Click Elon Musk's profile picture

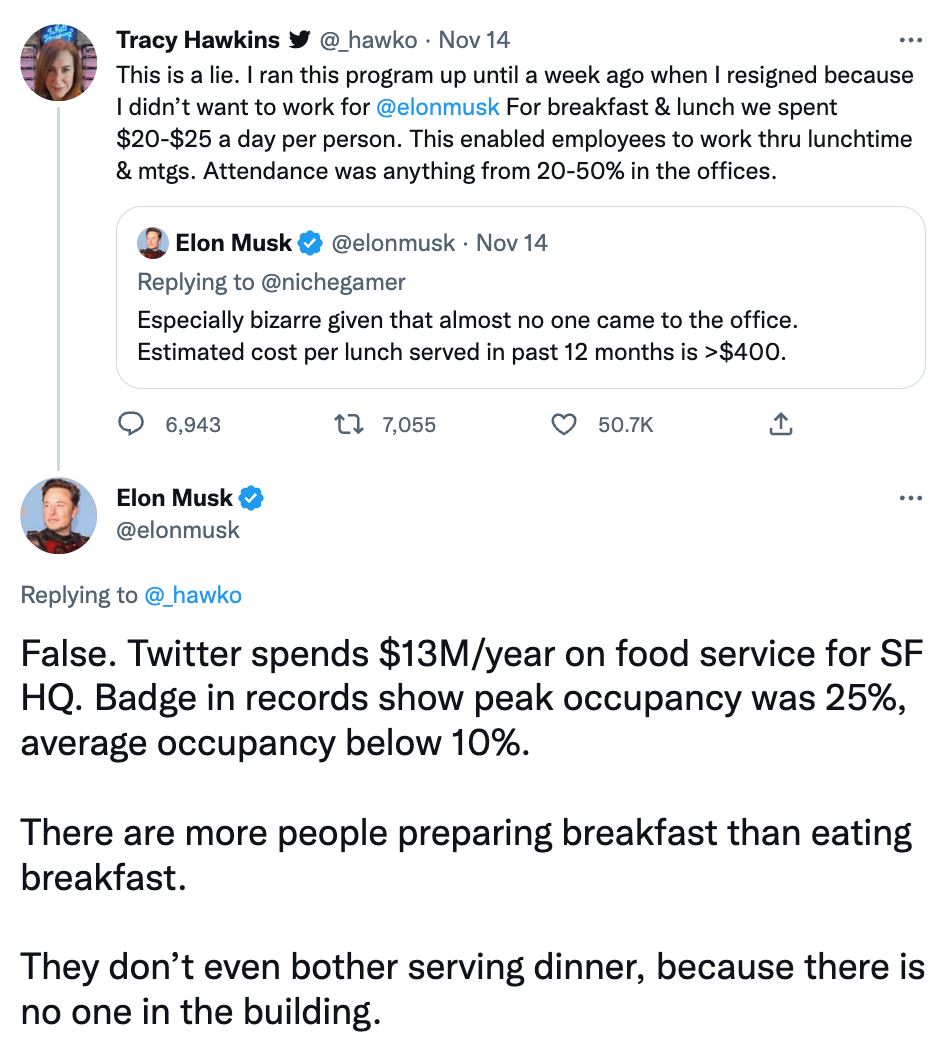(x=59, y=517)
